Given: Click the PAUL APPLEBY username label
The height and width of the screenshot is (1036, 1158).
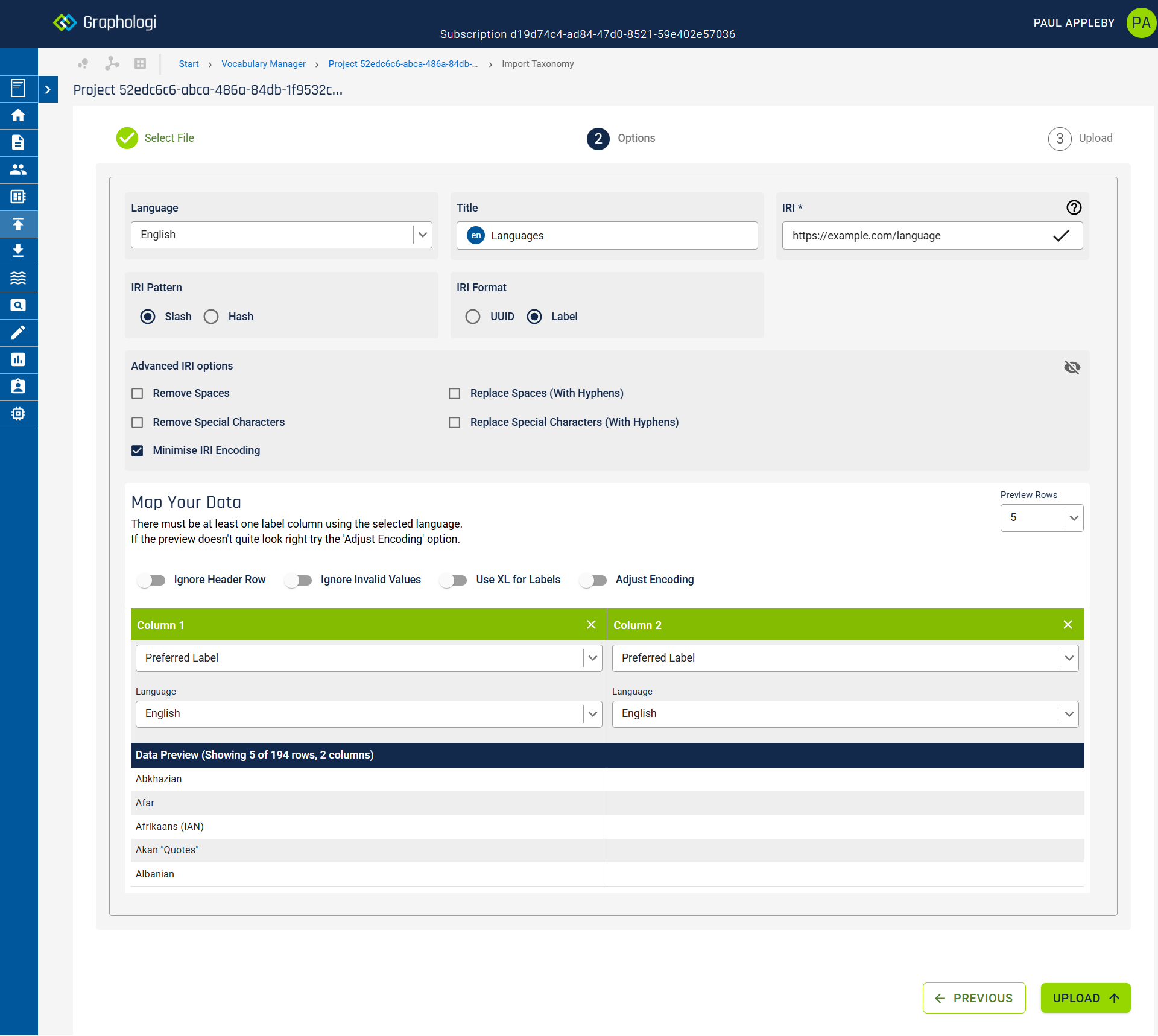Looking at the screenshot, I should click(1074, 23).
